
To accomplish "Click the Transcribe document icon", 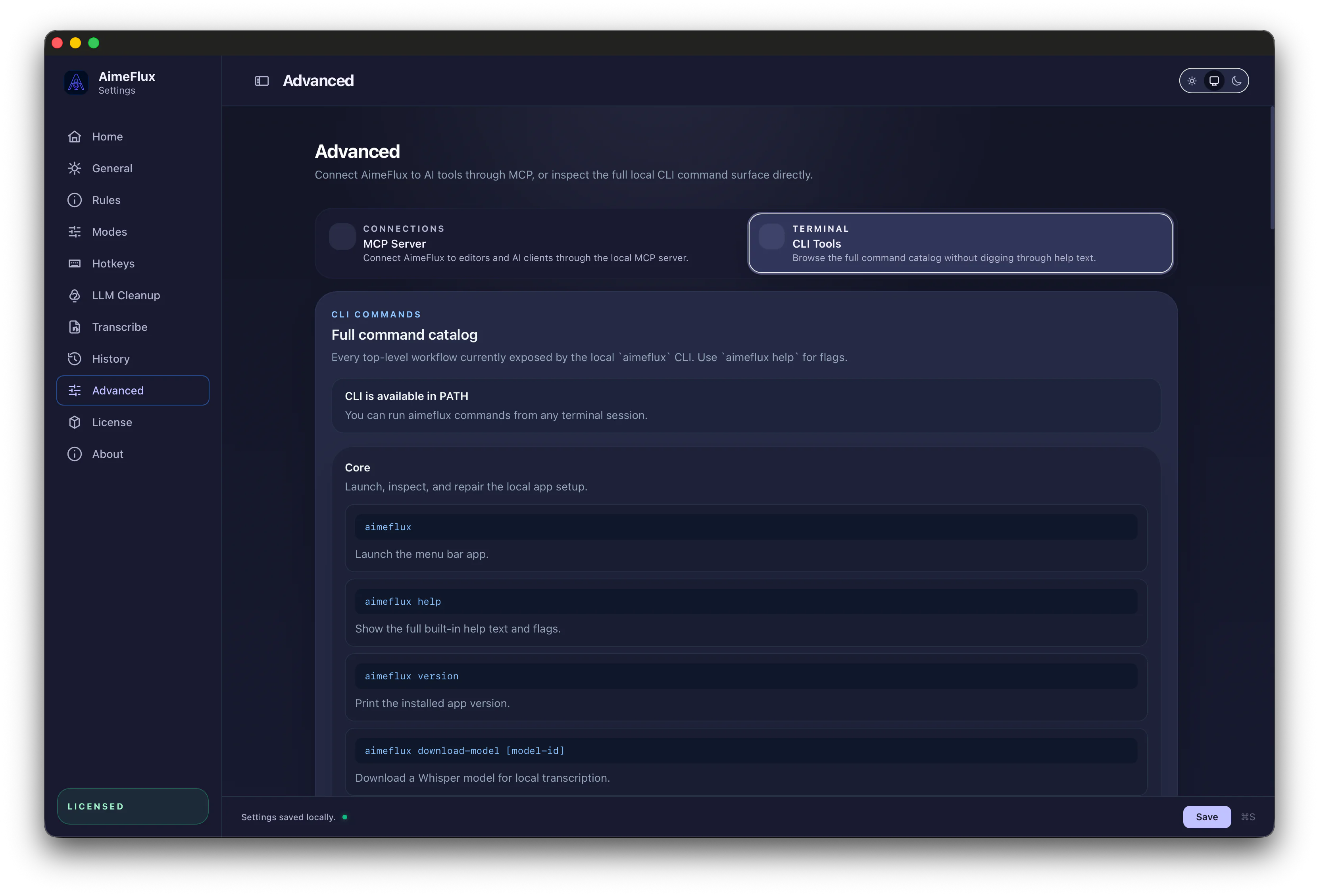I will coord(74,327).
